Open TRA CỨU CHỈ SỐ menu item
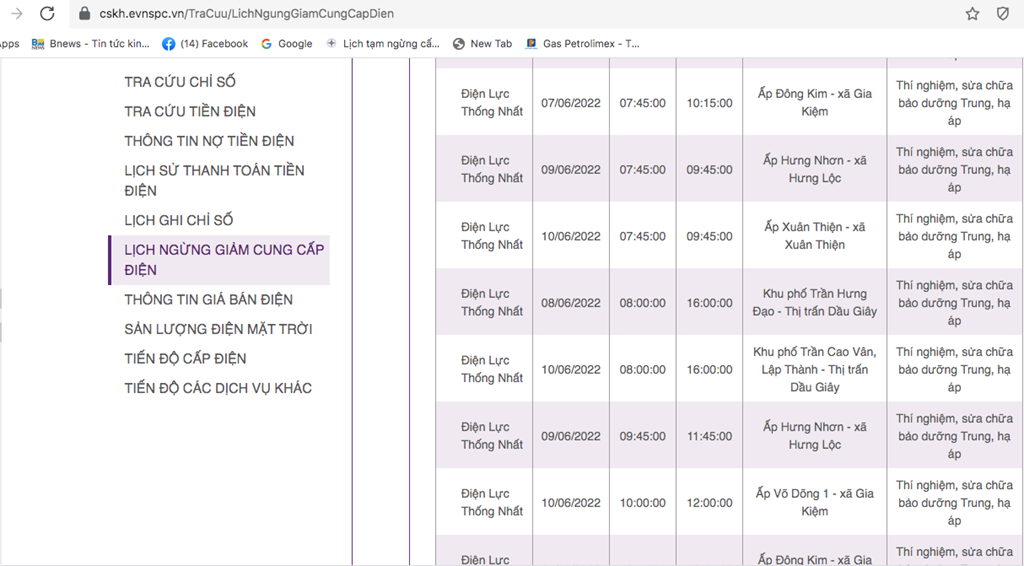Viewport: 1024px width, 566px height. click(x=180, y=82)
